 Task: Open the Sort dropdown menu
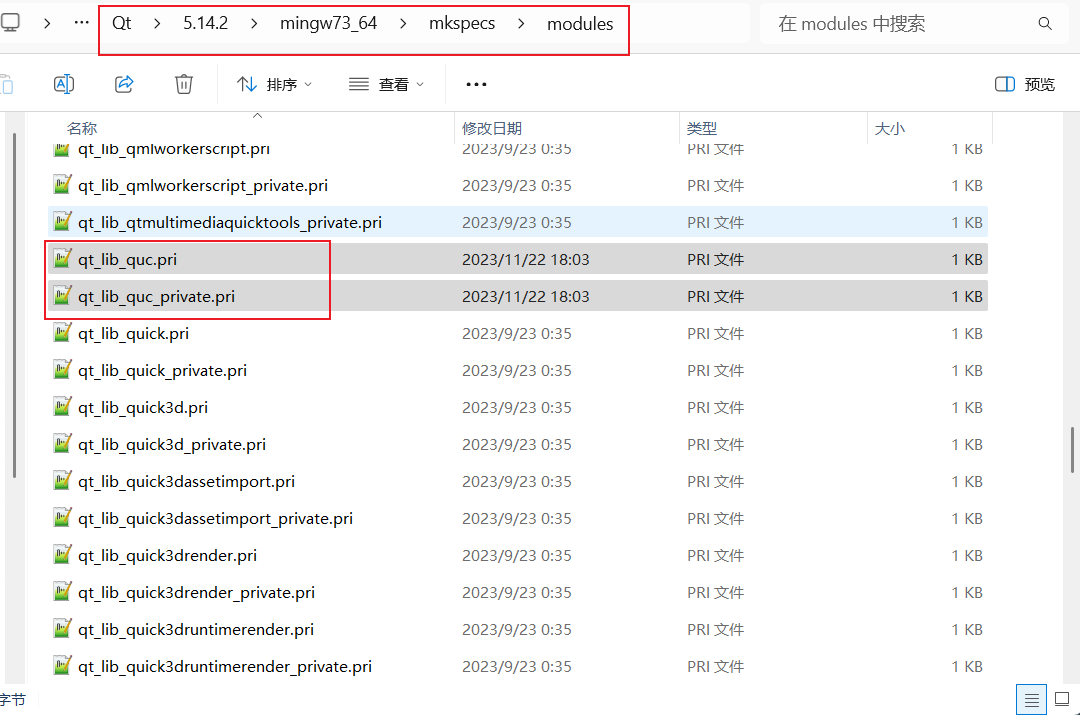(275, 84)
